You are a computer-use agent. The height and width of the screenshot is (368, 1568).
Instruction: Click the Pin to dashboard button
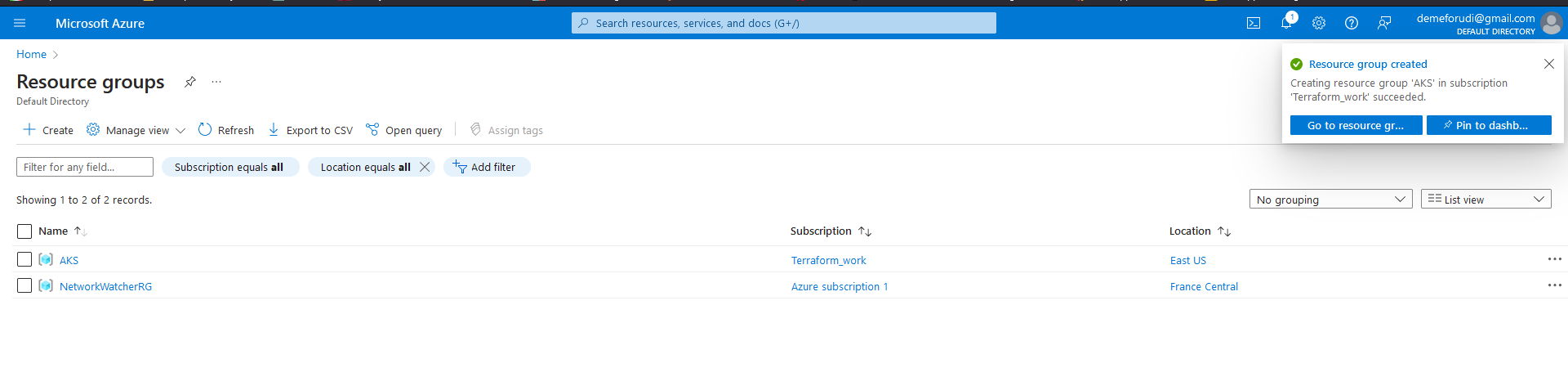[1489, 125]
